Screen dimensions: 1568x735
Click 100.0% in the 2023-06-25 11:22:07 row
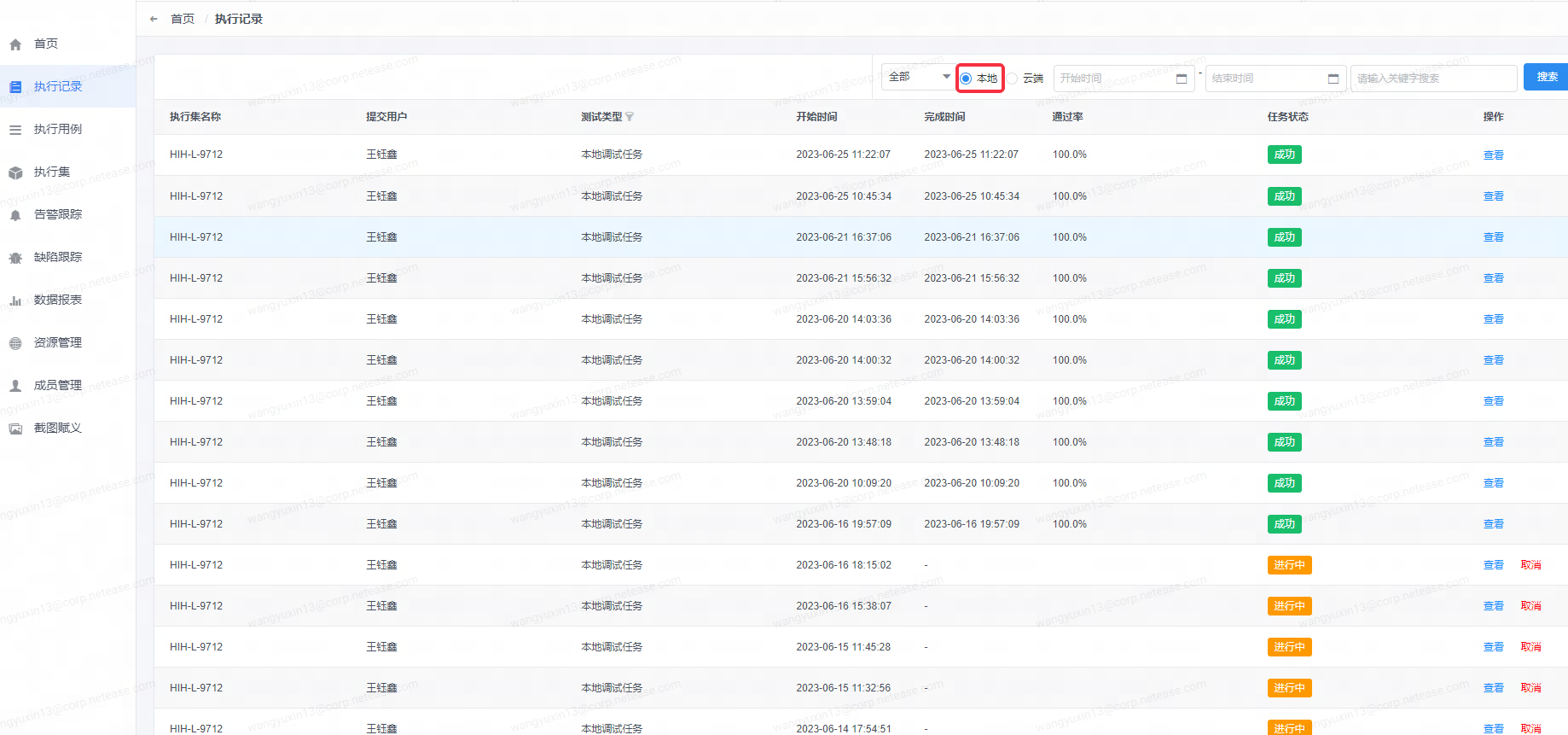point(1070,155)
